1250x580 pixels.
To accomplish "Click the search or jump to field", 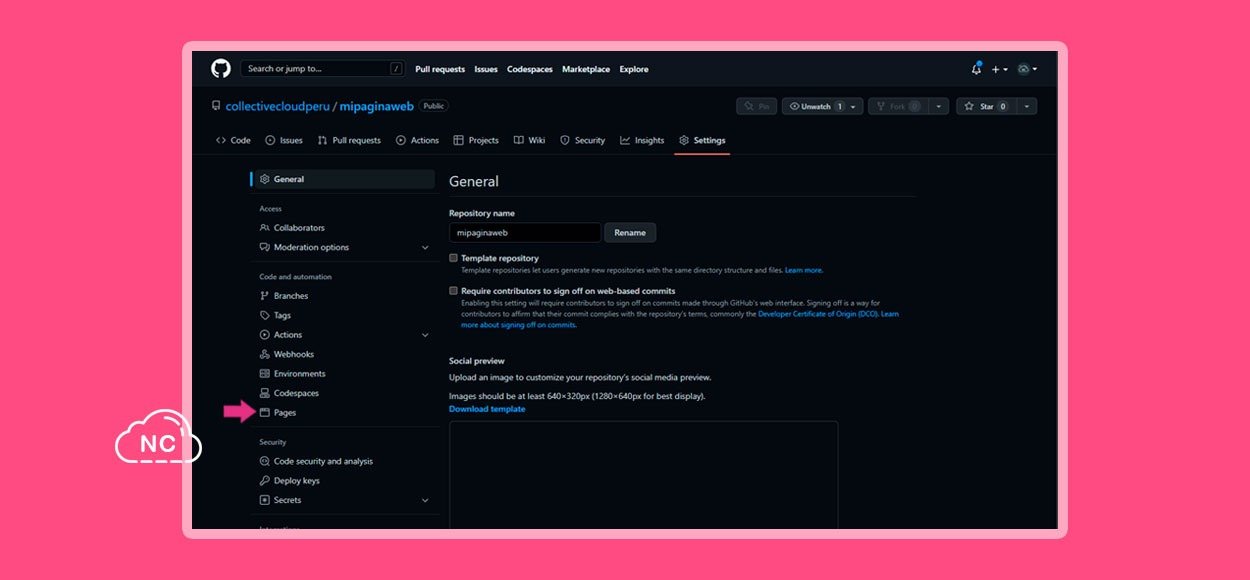I will (322, 69).
